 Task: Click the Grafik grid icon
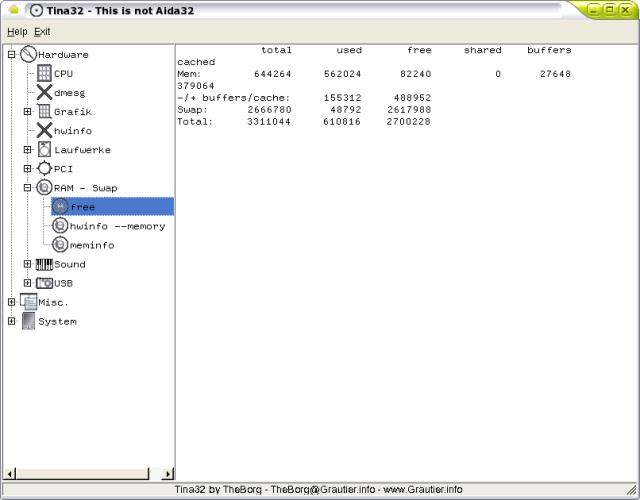[44, 111]
